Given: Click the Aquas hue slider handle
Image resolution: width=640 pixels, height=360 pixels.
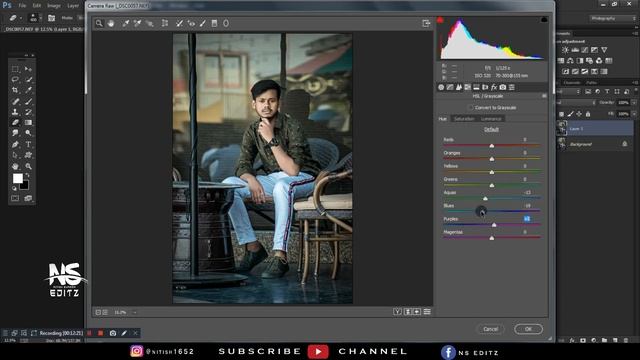Looking at the screenshot, I should click(485, 198).
